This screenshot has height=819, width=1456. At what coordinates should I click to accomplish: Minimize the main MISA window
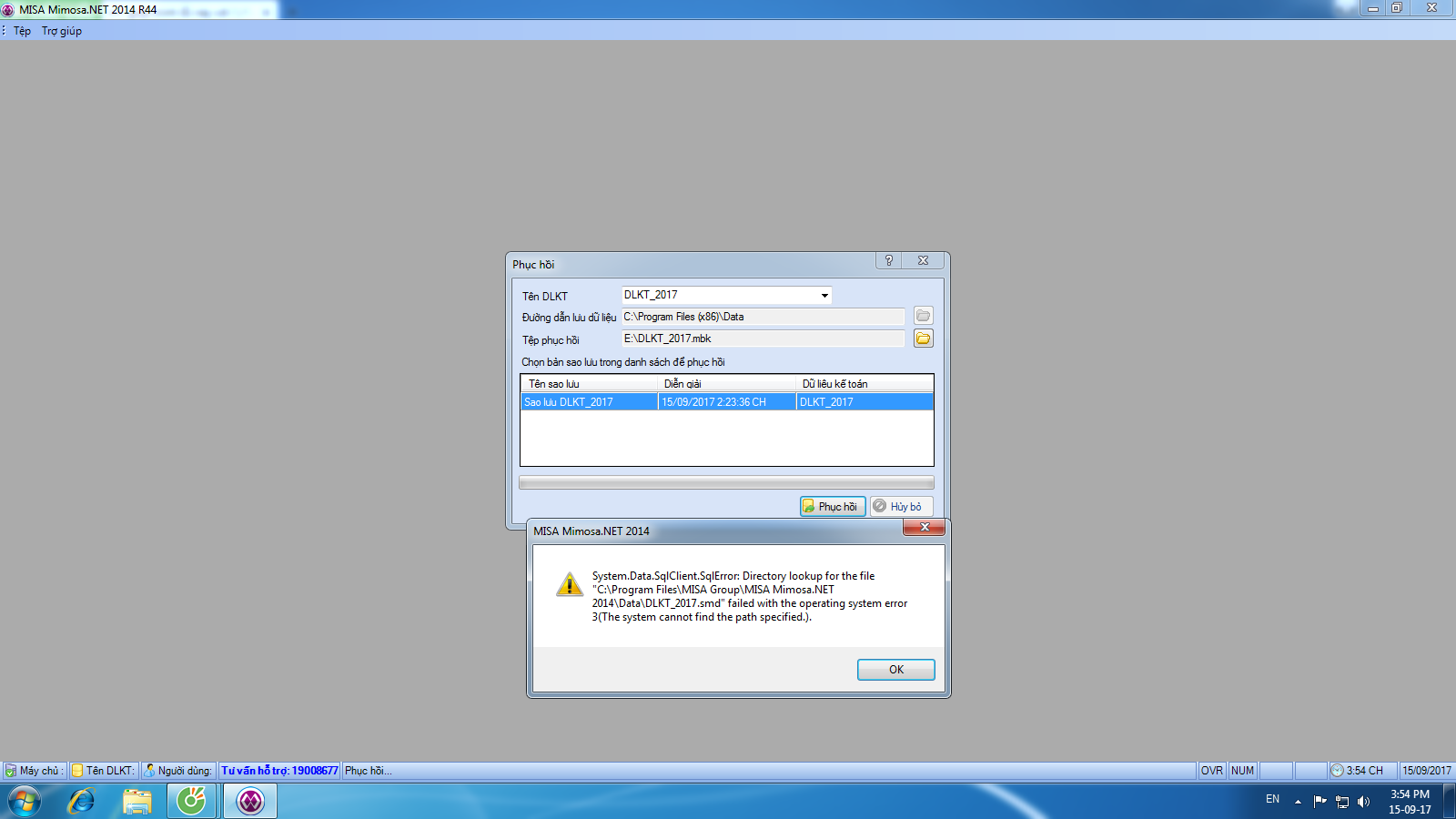tap(1373, 7)
